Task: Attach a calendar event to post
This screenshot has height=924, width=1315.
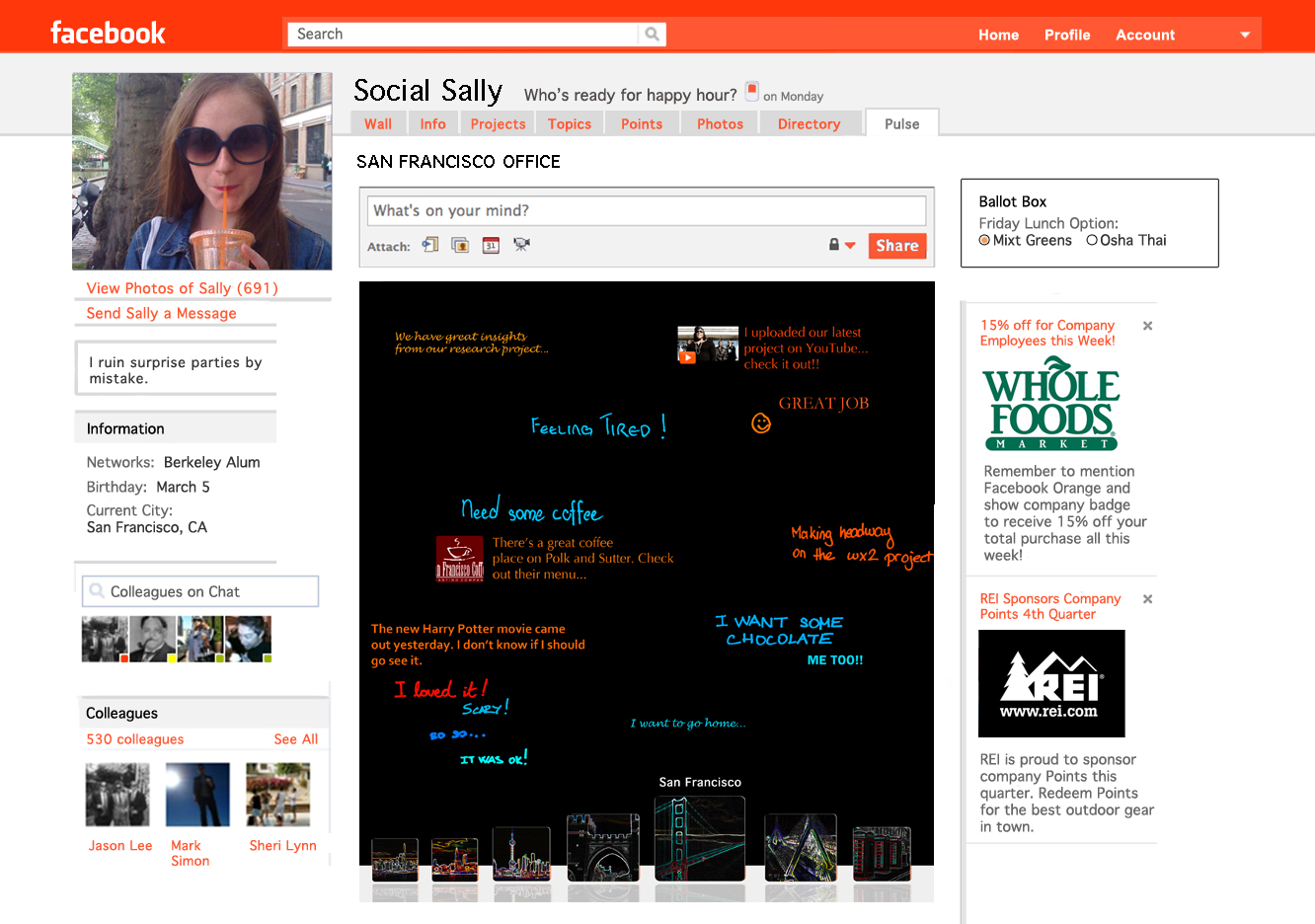Action: pyautogui.click(x=491, y=245)
